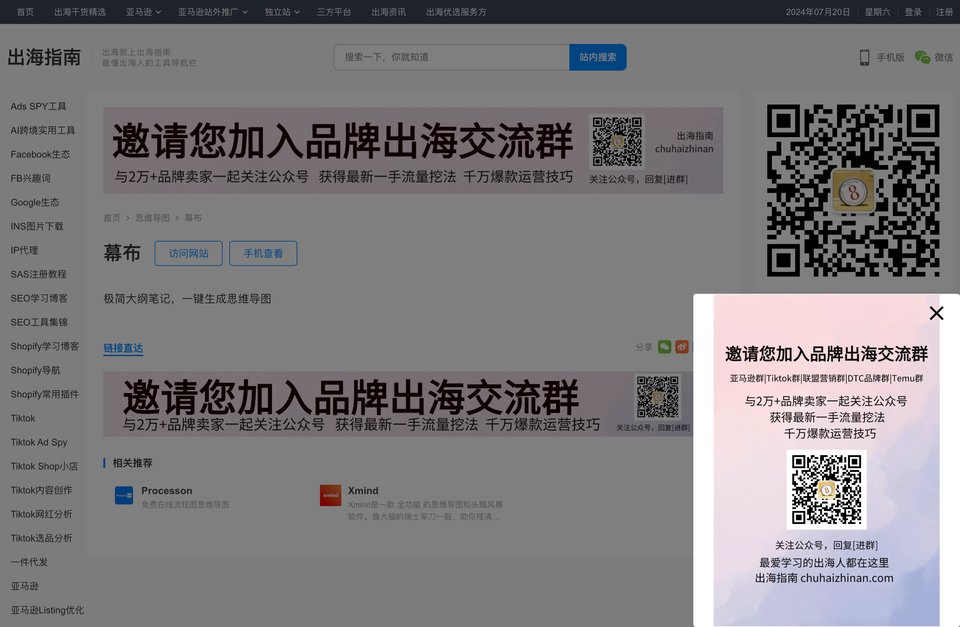Image resolution: width=960 pixels, height=627 pixels.
Task: Click the 链接直达 link
Action: pyautogui.click(x=123, y=348)
